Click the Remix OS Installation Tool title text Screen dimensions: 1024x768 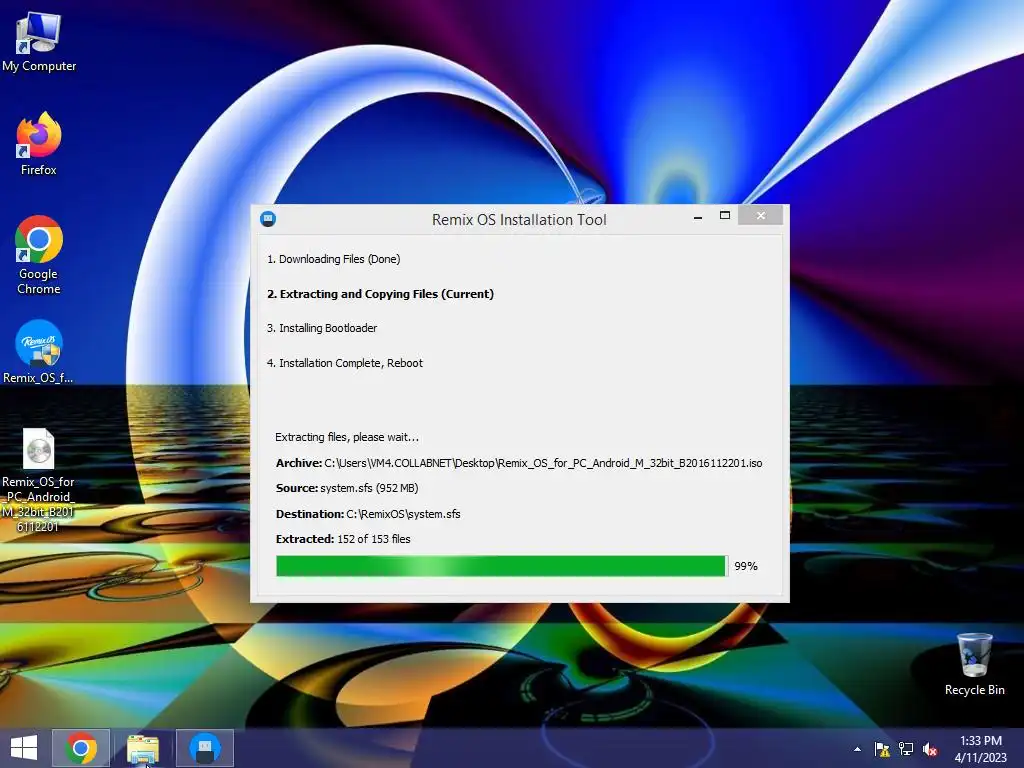coord(519,219)
